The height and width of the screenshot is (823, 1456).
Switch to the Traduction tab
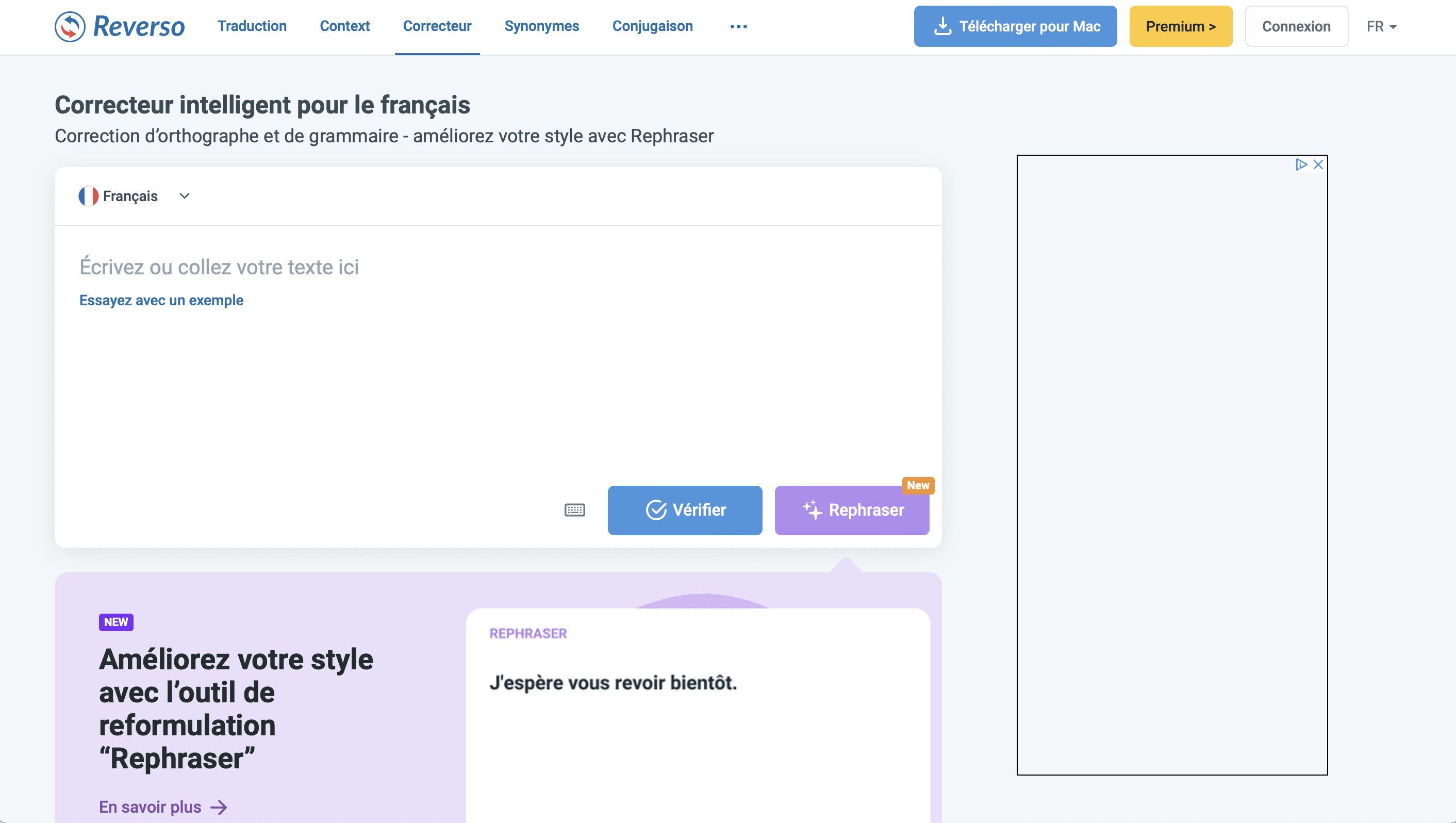coord(252,26)
